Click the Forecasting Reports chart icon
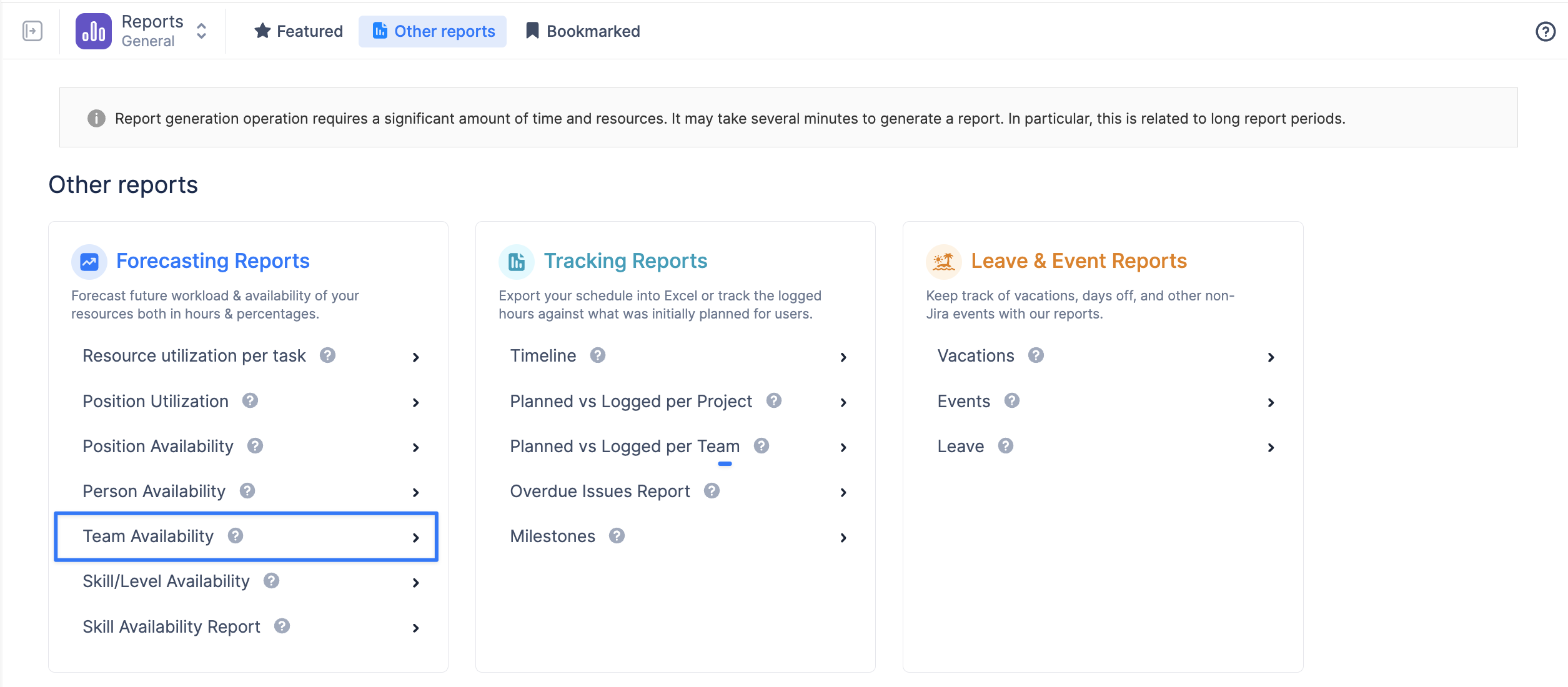This screenshot has height=687, width=1568. [x=89, y=262]
